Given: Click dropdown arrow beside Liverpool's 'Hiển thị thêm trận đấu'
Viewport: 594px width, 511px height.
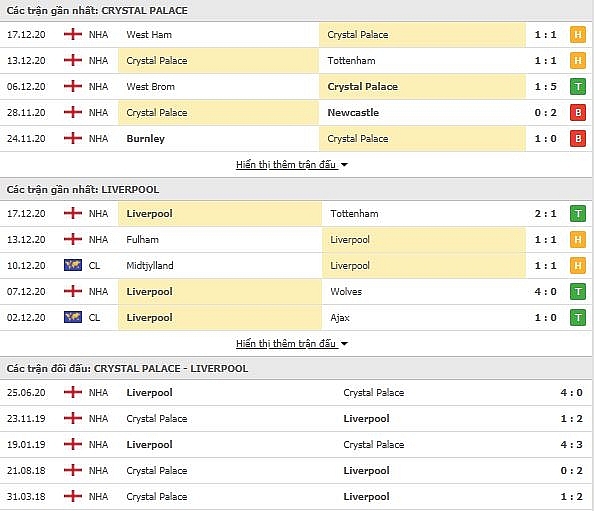Looking at the screenshot, I should coord(344,344).
